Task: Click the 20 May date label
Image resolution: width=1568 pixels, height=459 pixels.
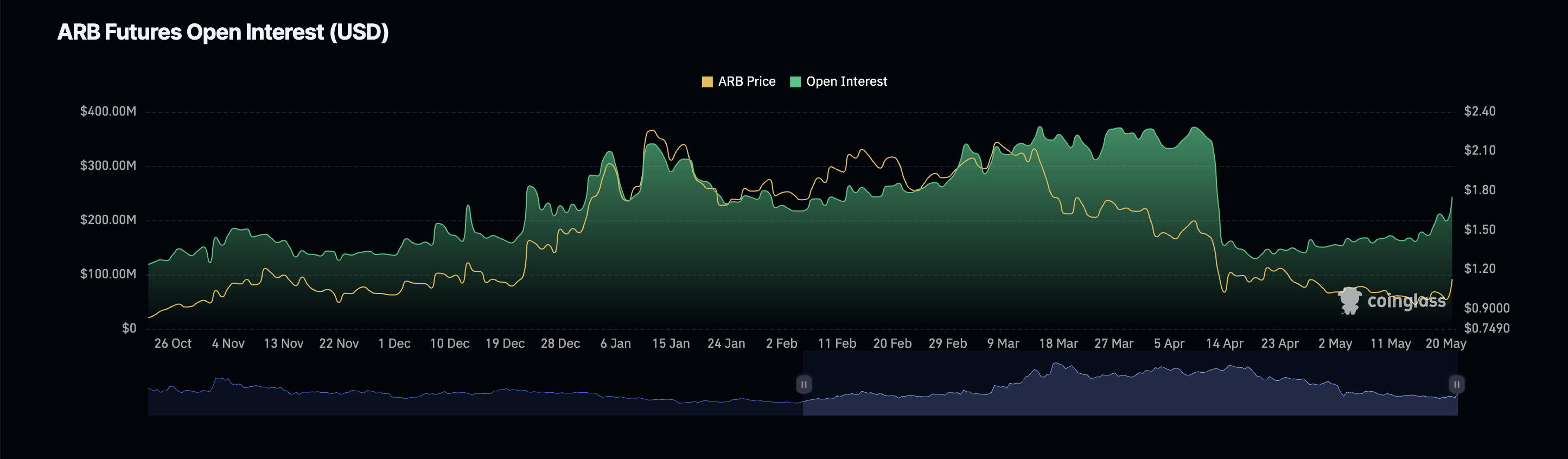Action: point(1445,343)
